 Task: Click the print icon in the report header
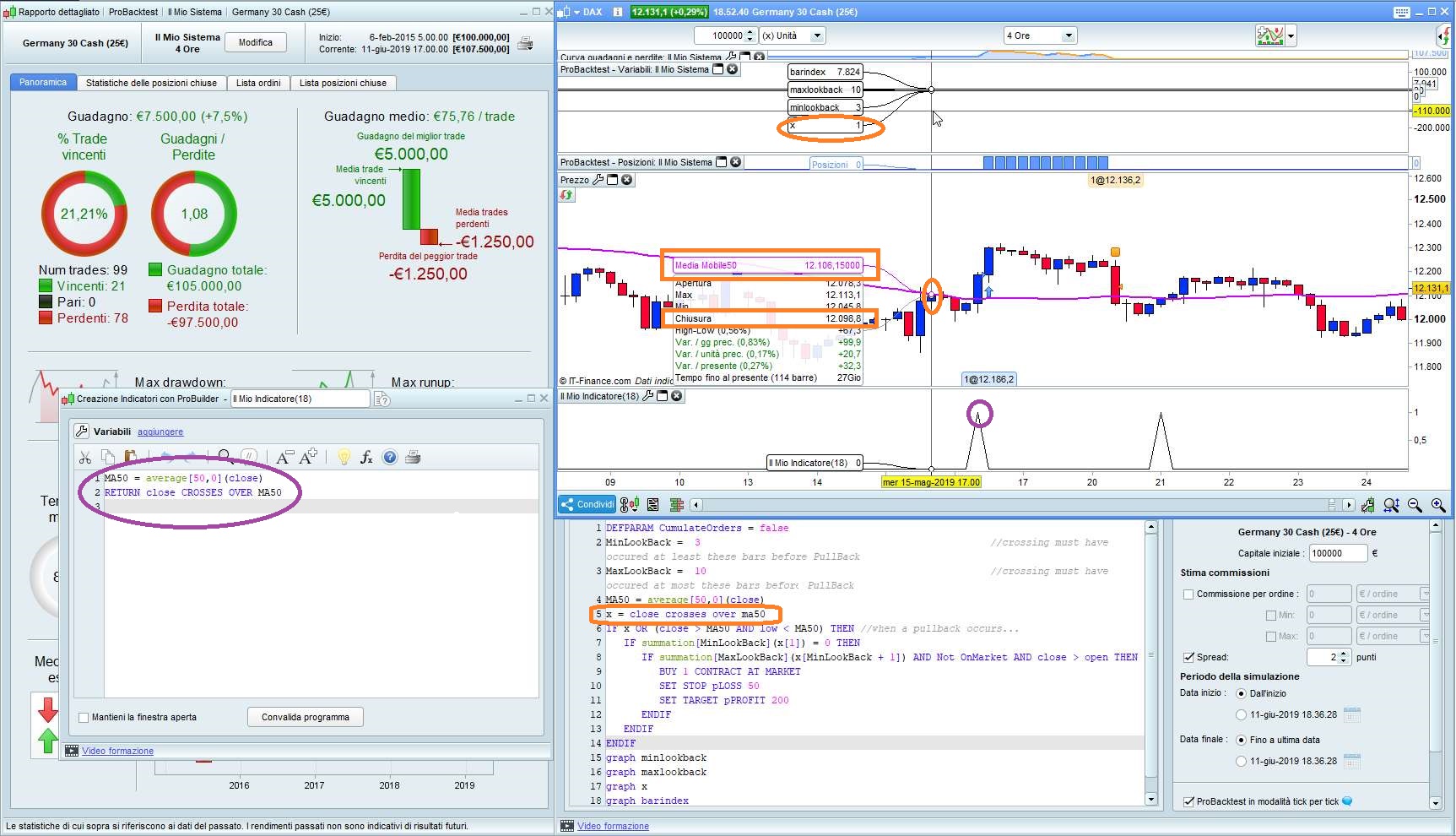pos(525,43)
